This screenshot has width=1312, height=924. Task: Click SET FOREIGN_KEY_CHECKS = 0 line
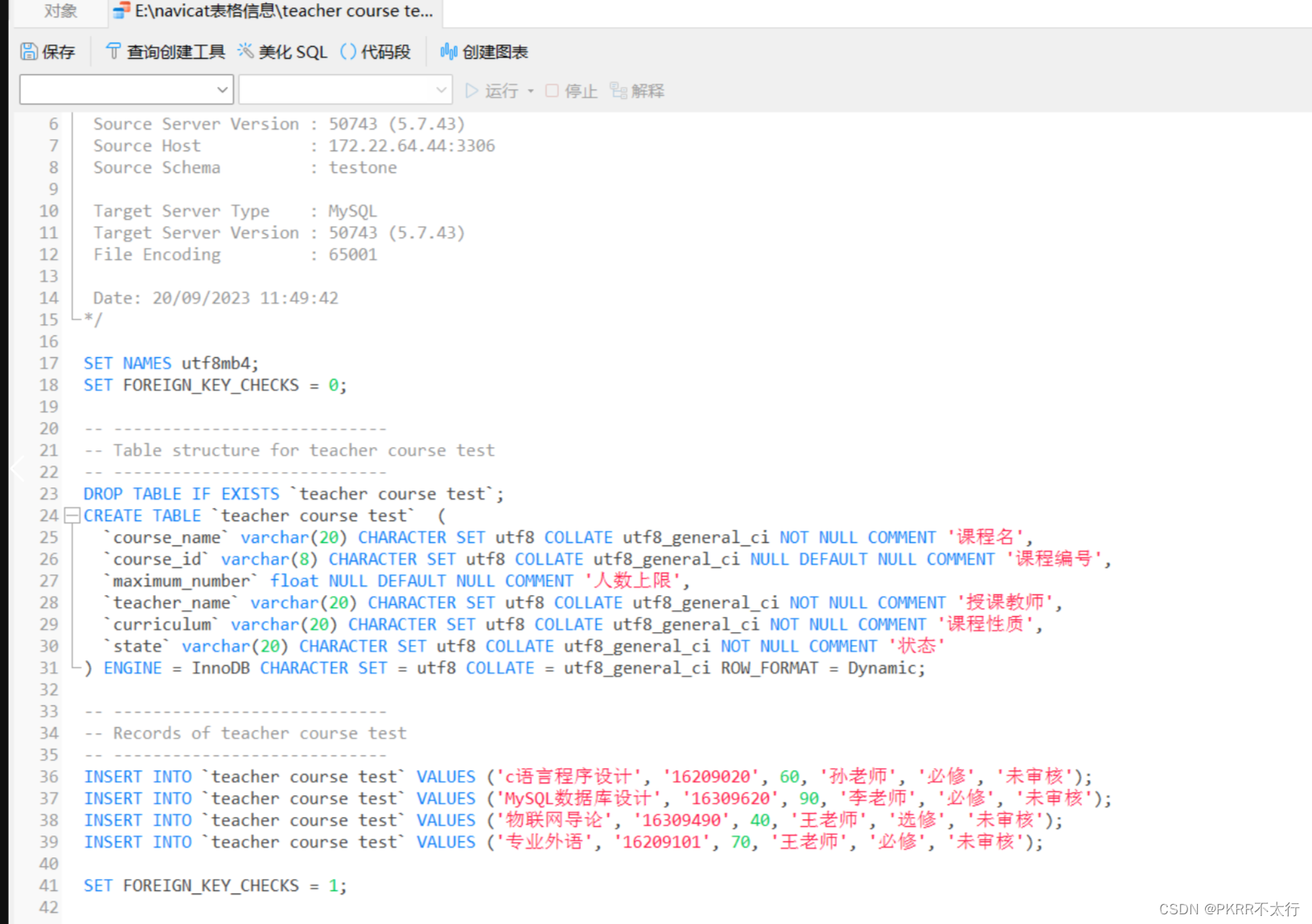(x=216, y=385)
